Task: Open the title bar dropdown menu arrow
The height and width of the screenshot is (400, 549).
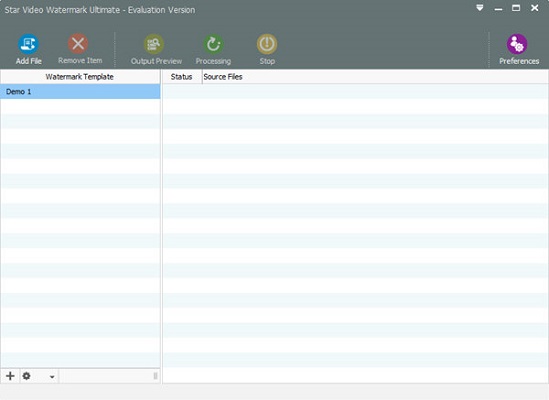Action: [x=480, y=7]
